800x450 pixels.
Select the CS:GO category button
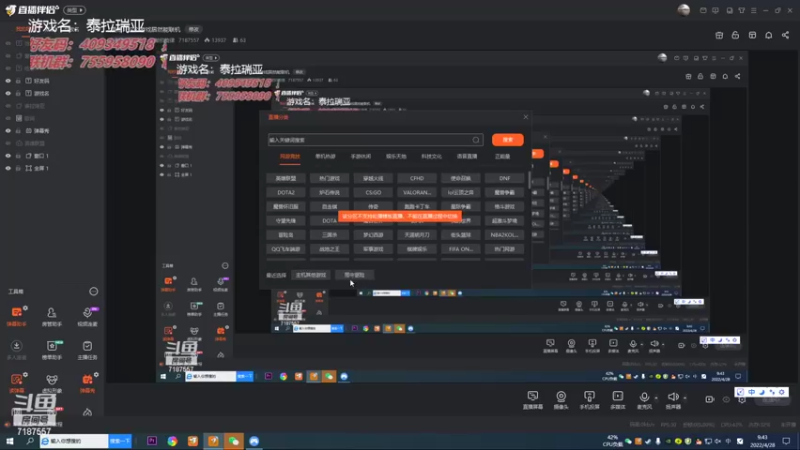[373, 193]
